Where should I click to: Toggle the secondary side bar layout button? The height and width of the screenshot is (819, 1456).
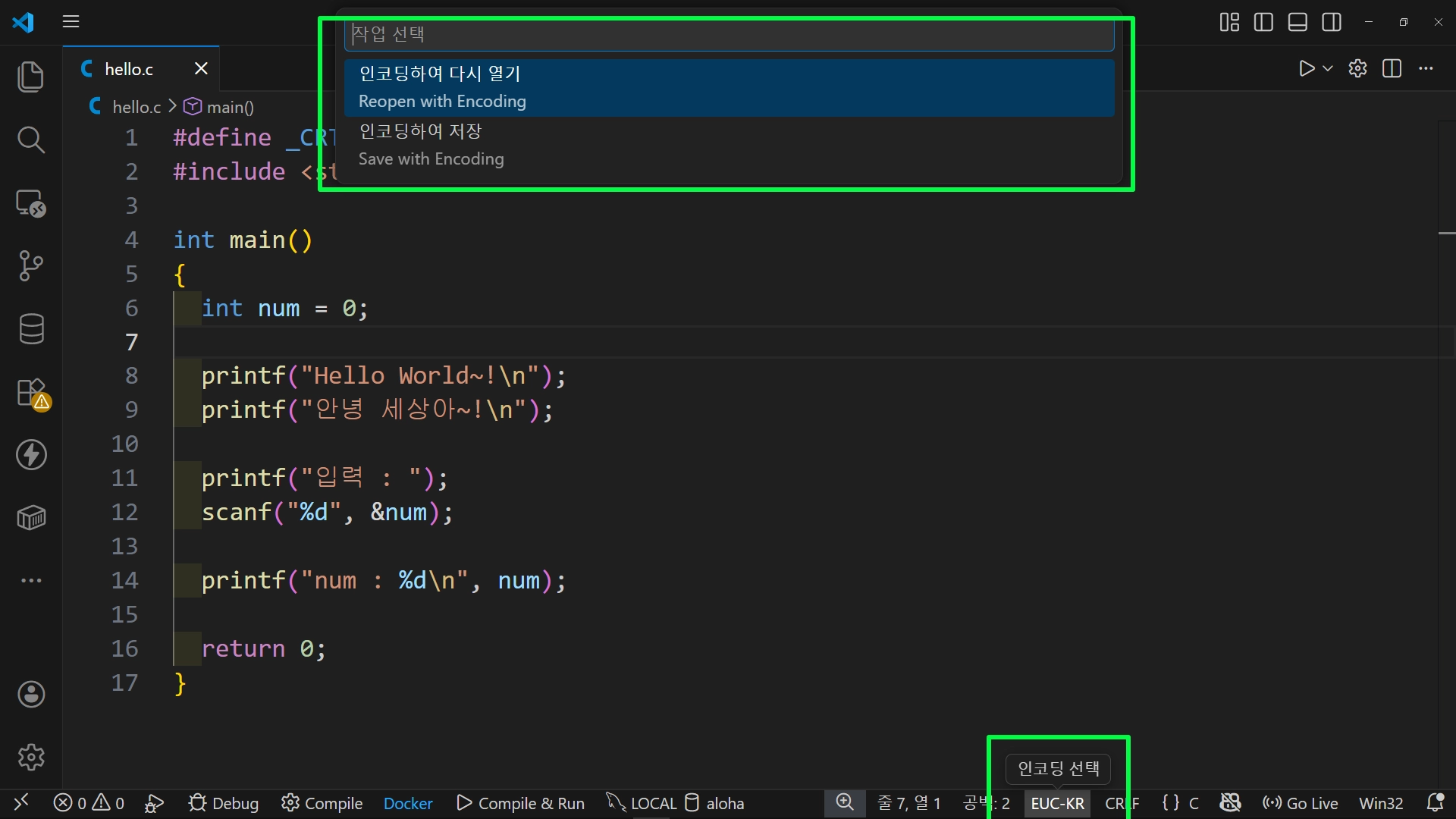[x=1332, y=22]
